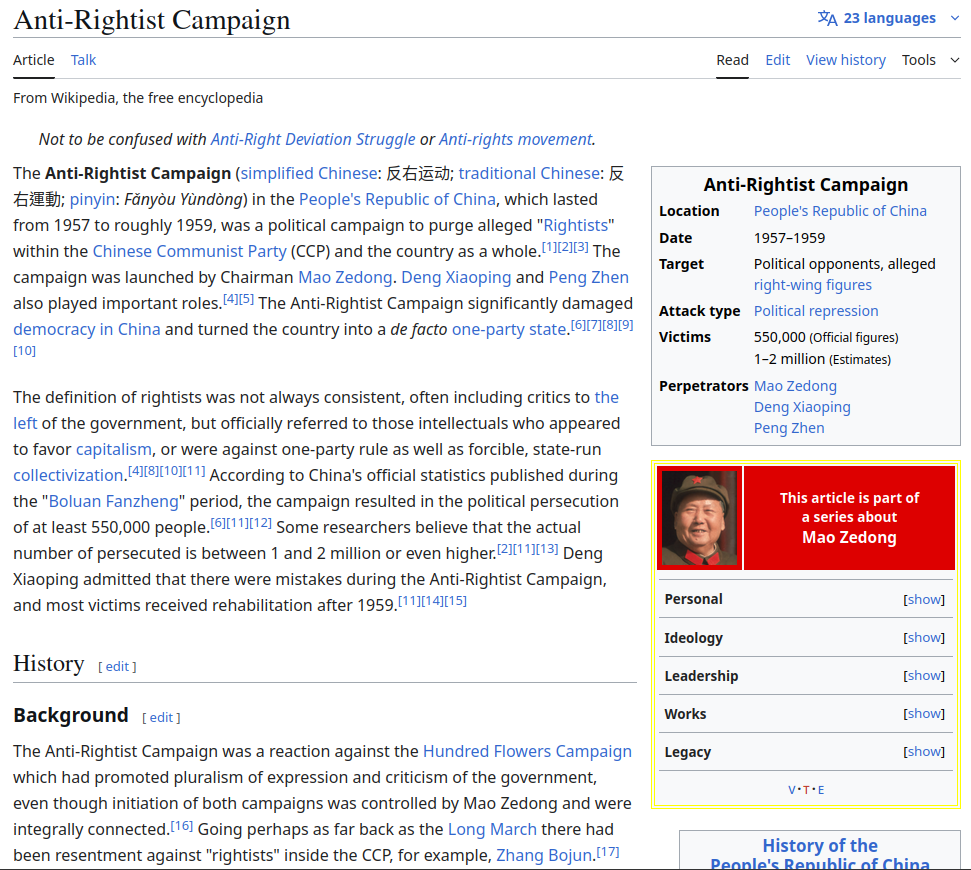The image size is (971, 870).
Task: Show the Works section in Mao sidebar
Action: [923, 713]
